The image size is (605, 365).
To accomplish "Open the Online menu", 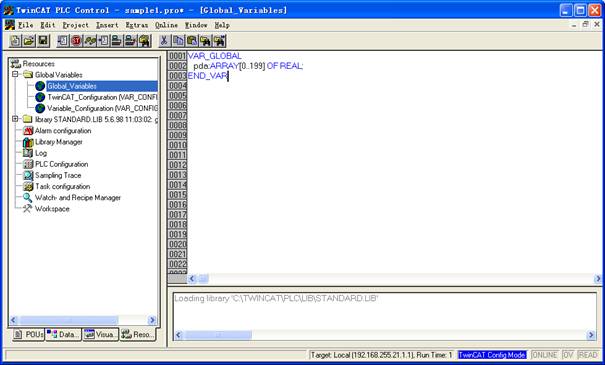I will point(166,25).
